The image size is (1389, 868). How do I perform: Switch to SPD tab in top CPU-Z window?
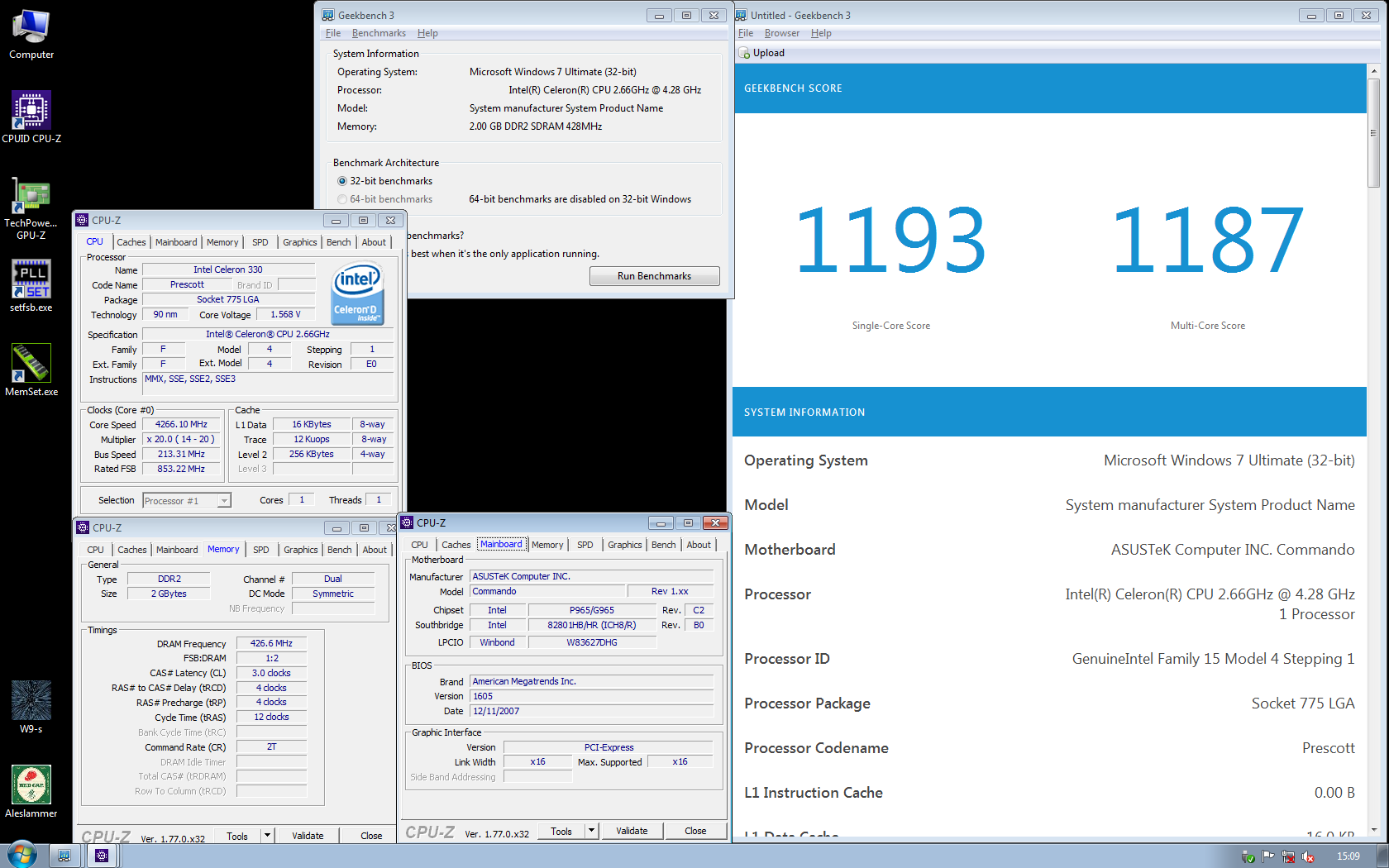(x=260, y=242)
